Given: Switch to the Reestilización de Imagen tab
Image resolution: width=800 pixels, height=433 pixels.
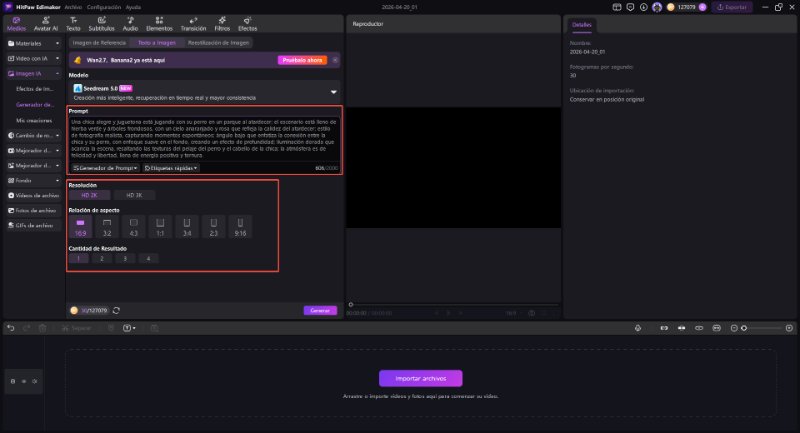Looking at the screenshot, I should (x=218, y=43).
